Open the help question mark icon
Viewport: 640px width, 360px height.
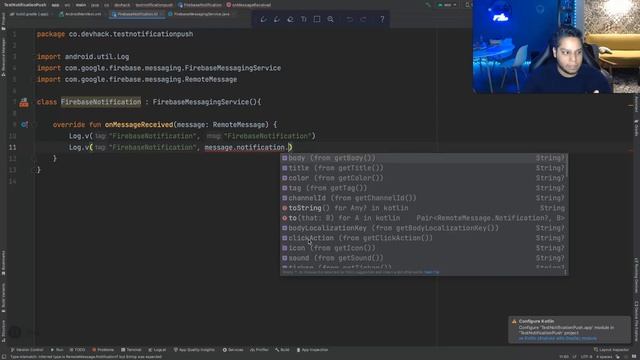382,19
